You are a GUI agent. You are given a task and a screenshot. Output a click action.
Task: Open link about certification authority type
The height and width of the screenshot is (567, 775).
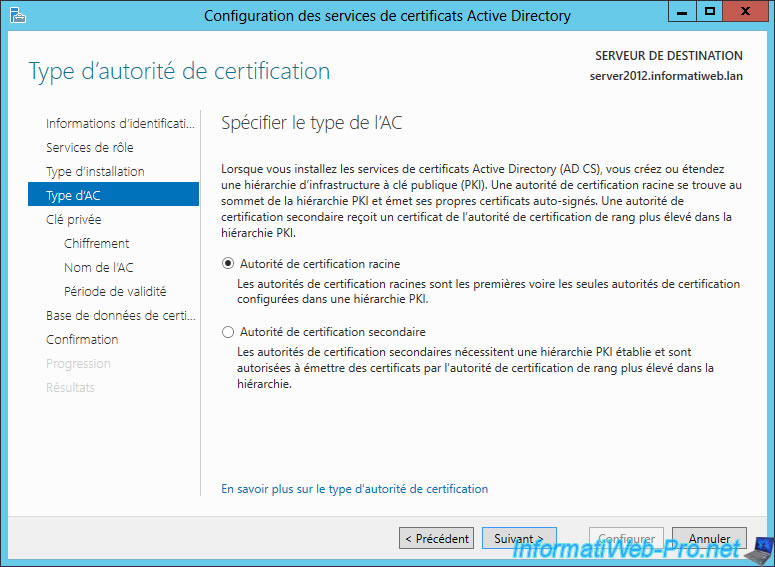coord(354,489)
